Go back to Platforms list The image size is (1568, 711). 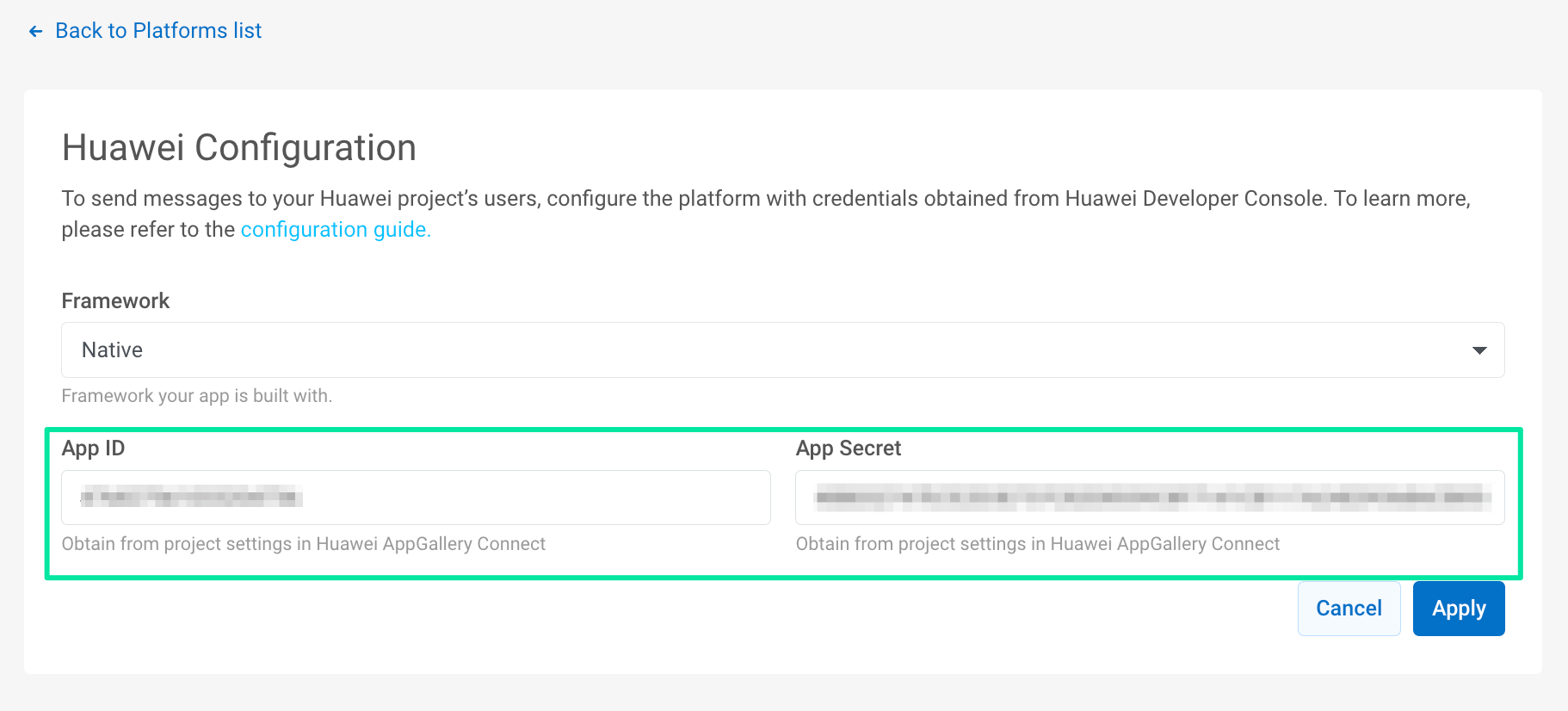click(158, 31)
